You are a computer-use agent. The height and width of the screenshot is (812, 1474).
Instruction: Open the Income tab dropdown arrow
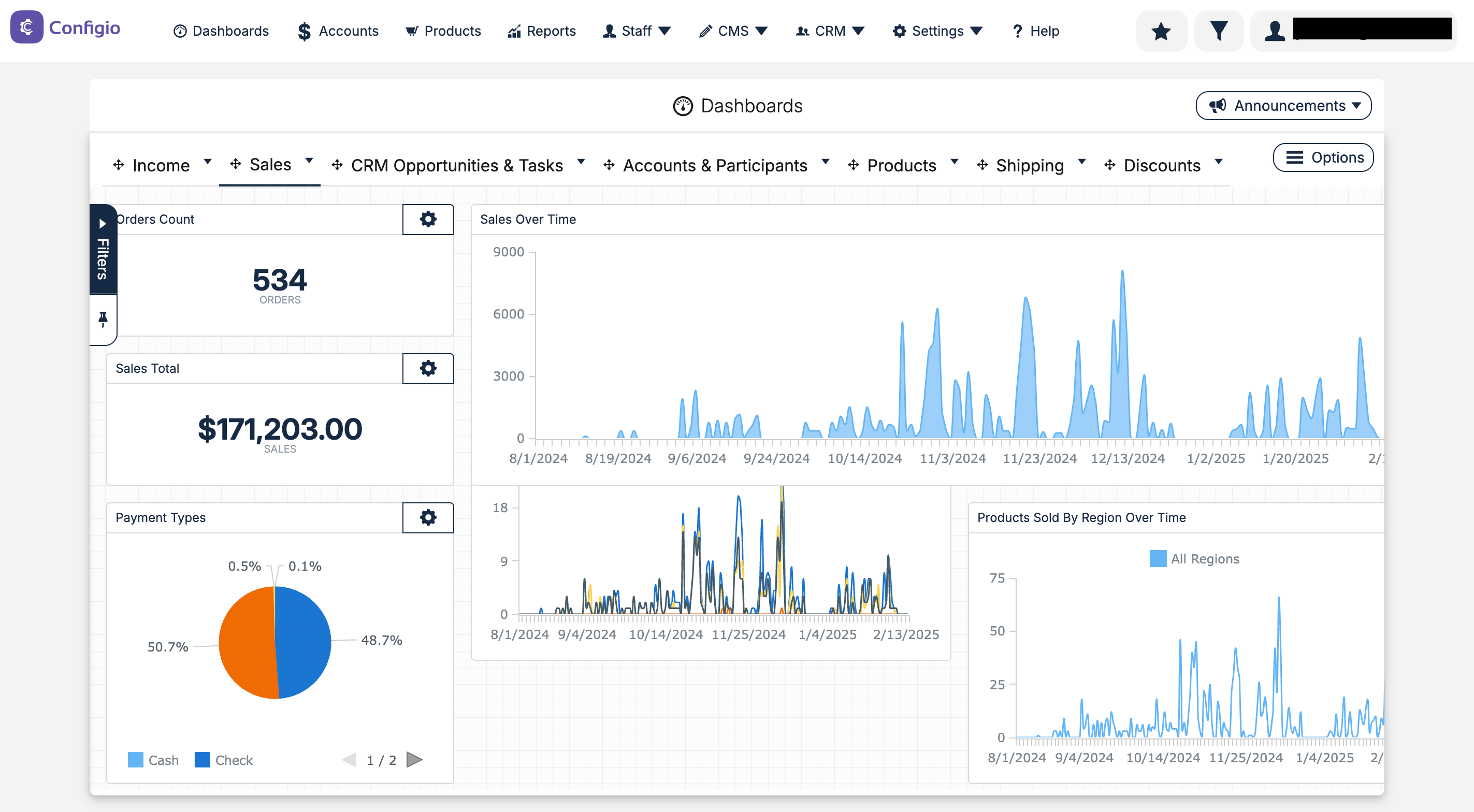208,162
